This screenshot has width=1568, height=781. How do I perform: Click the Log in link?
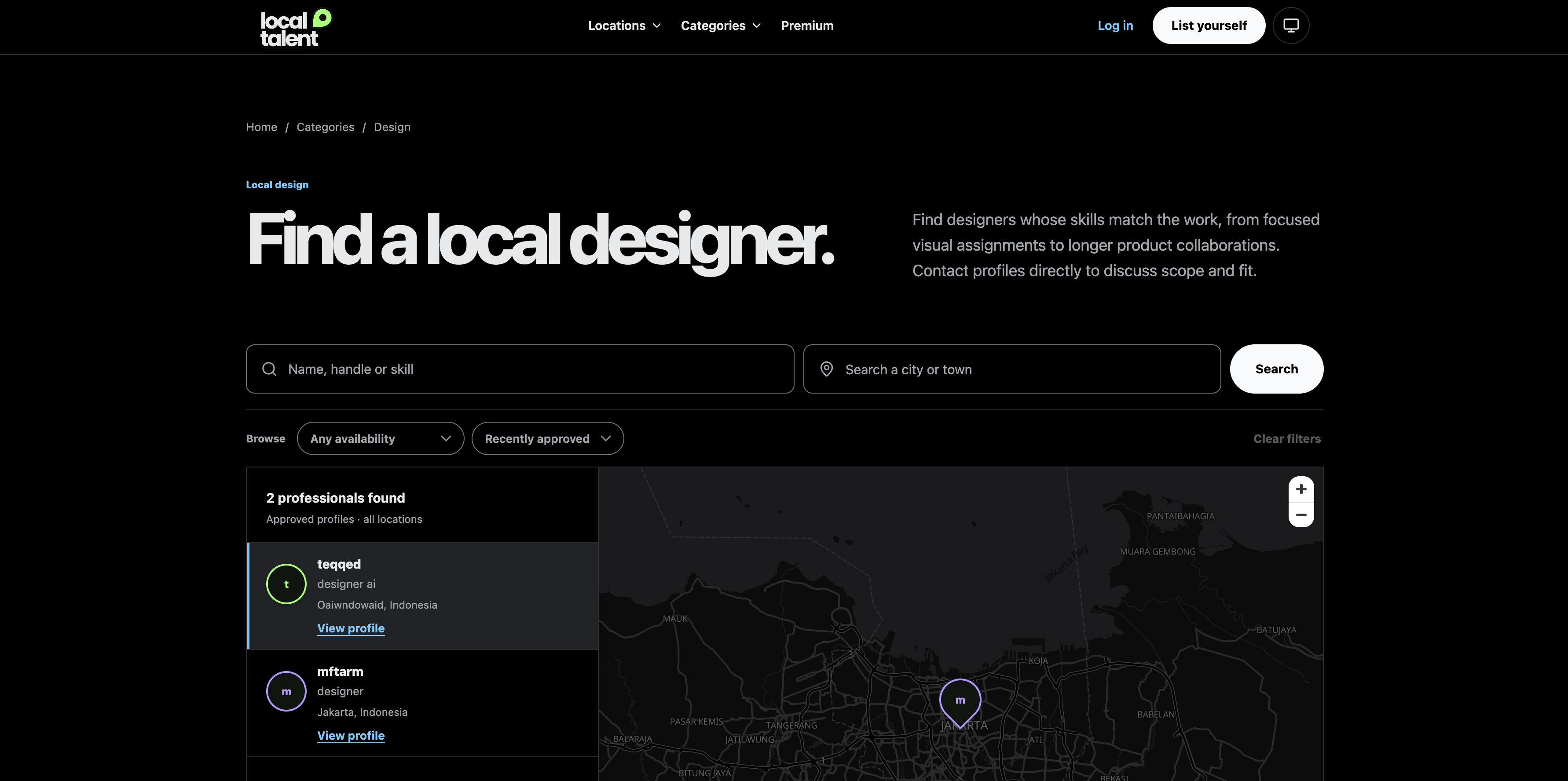click(x=1115, y=26)
